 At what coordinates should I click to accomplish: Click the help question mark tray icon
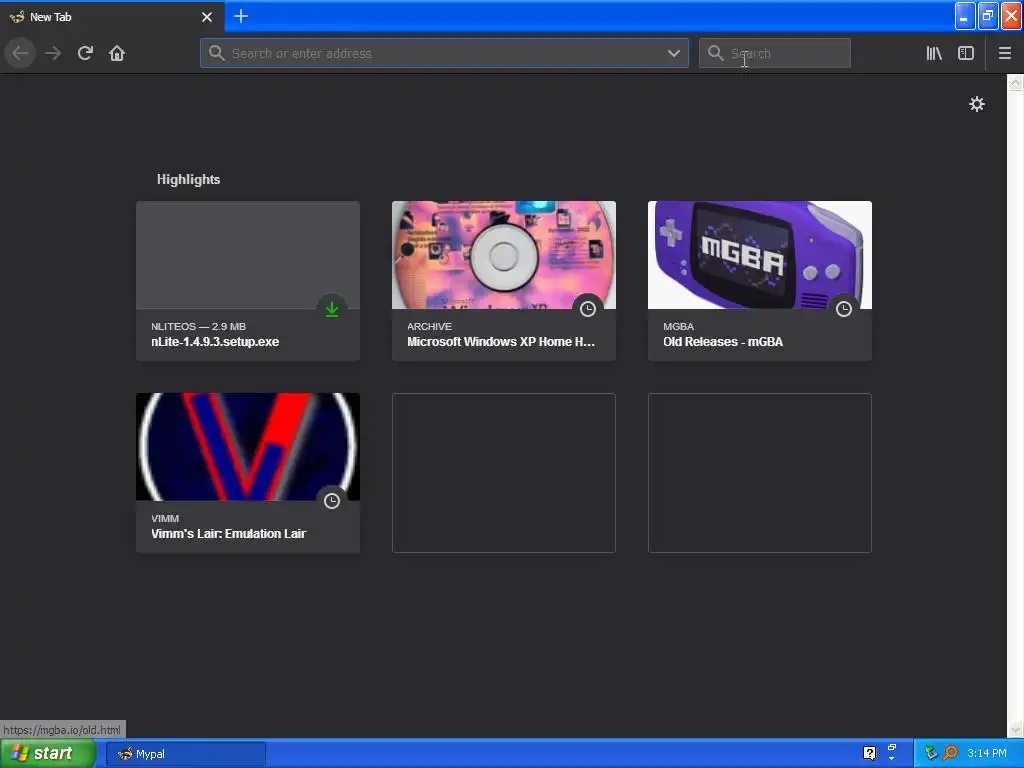click(x=869, y=753)
